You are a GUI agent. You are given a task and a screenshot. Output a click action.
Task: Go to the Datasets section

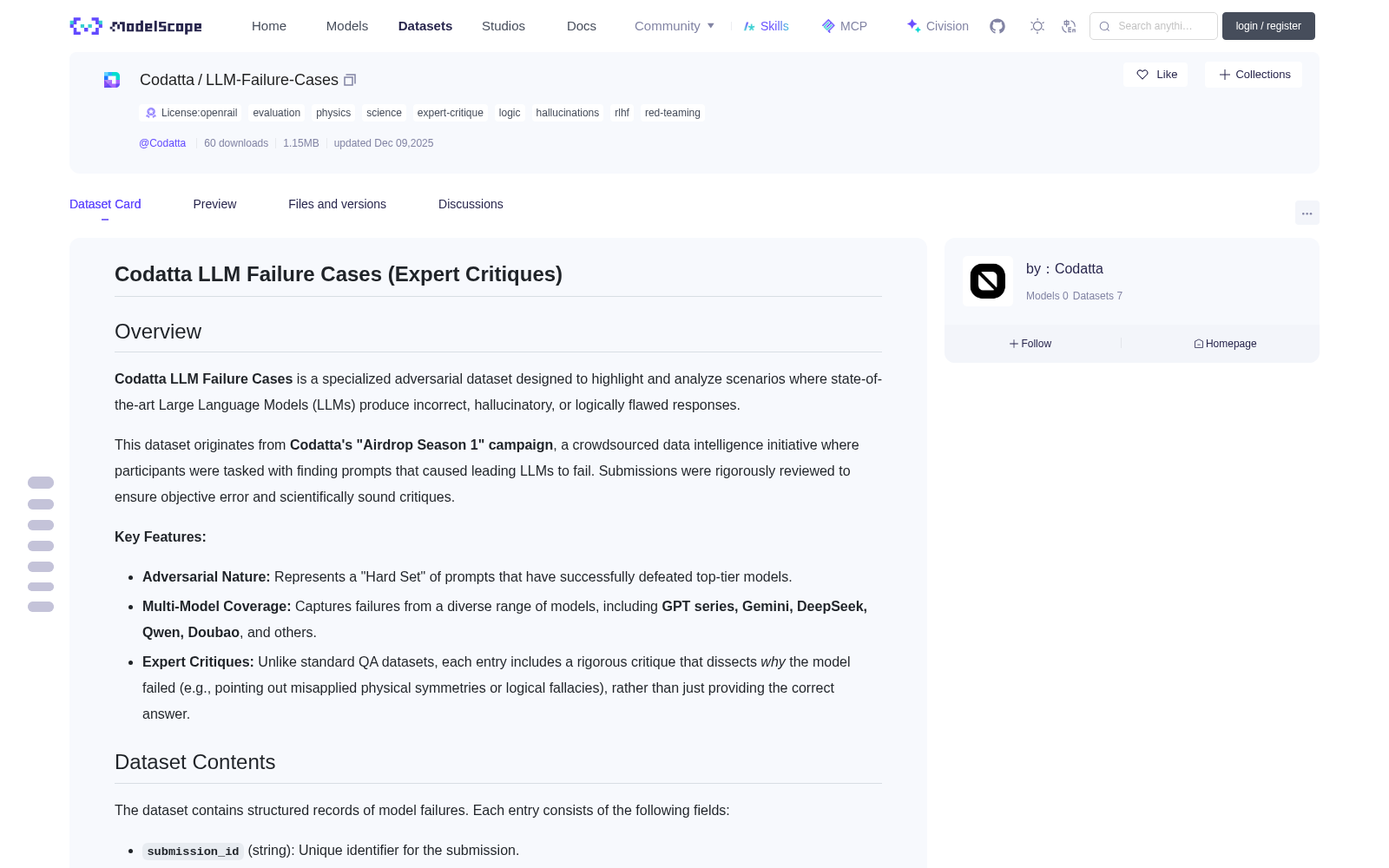coord(425,26)
